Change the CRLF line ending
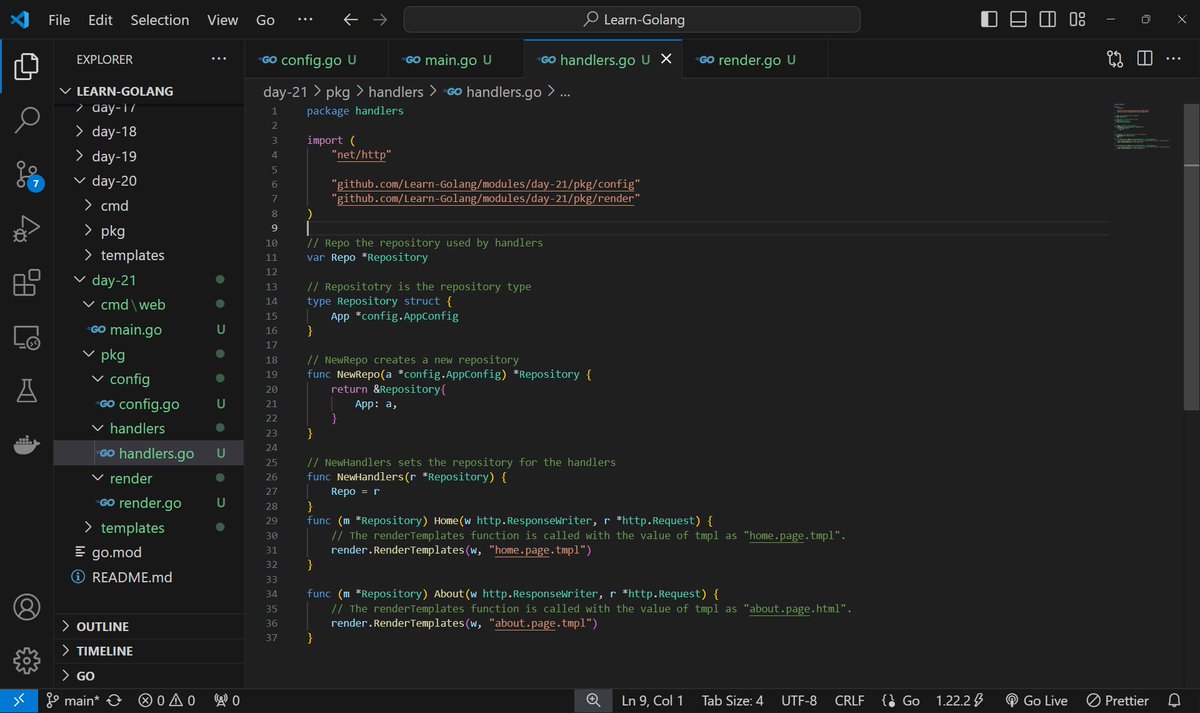The image size is (1200, 713). pos(850,701)
